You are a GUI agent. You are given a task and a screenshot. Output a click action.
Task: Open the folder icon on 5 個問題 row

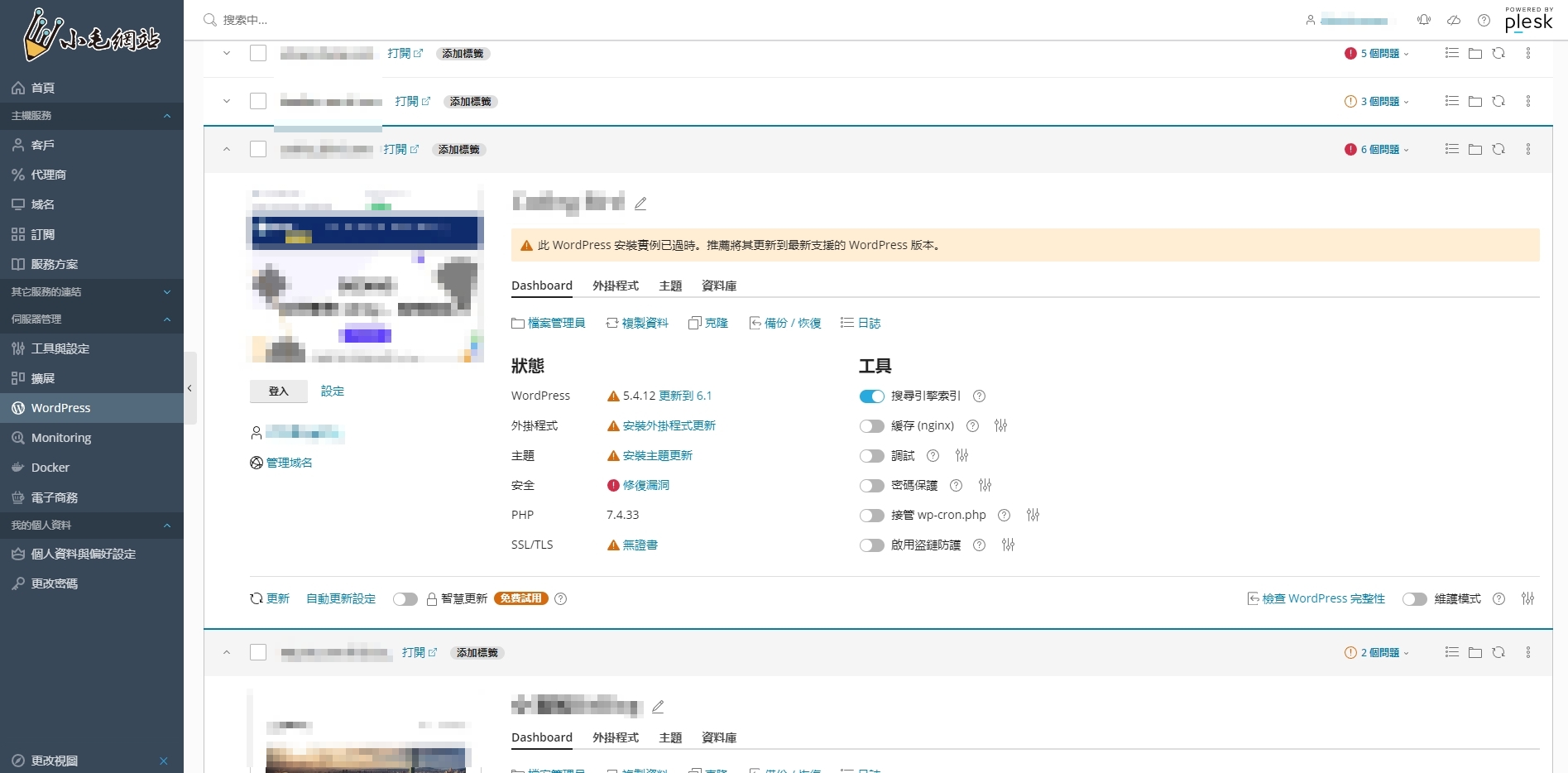click(x=1474, y=54)
